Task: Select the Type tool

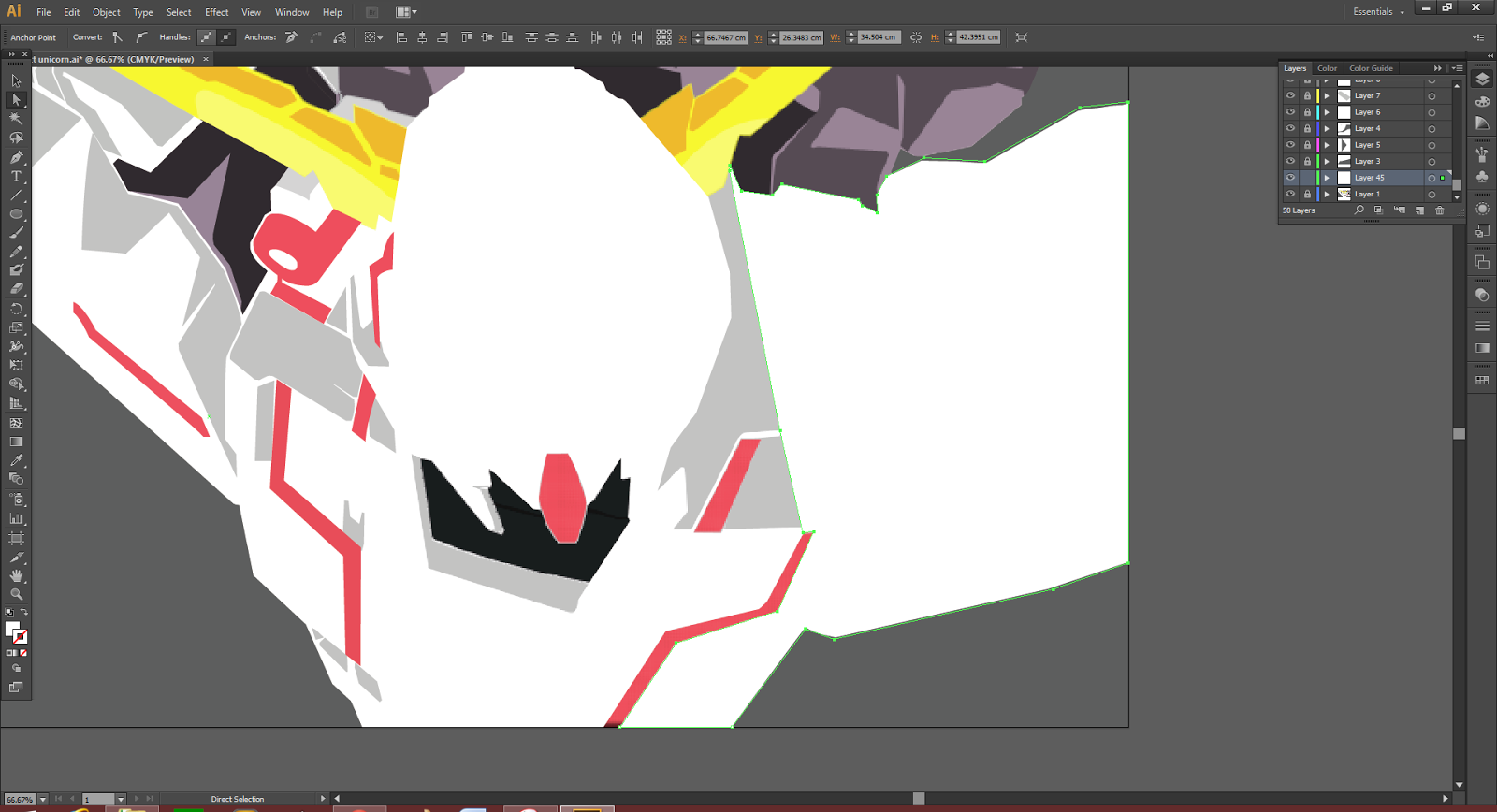Action: [16, 176]
